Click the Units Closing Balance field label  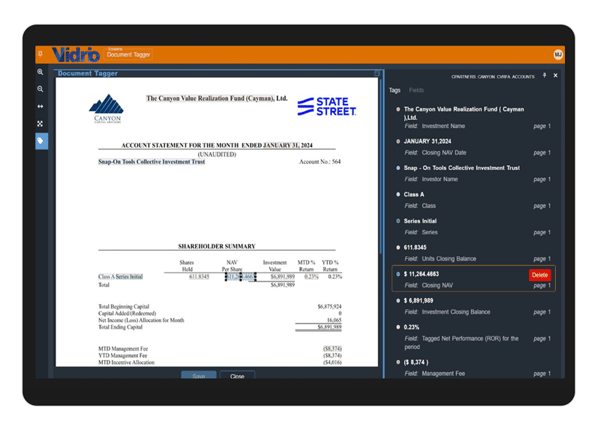pyautogui.click(x=449, y=259)
